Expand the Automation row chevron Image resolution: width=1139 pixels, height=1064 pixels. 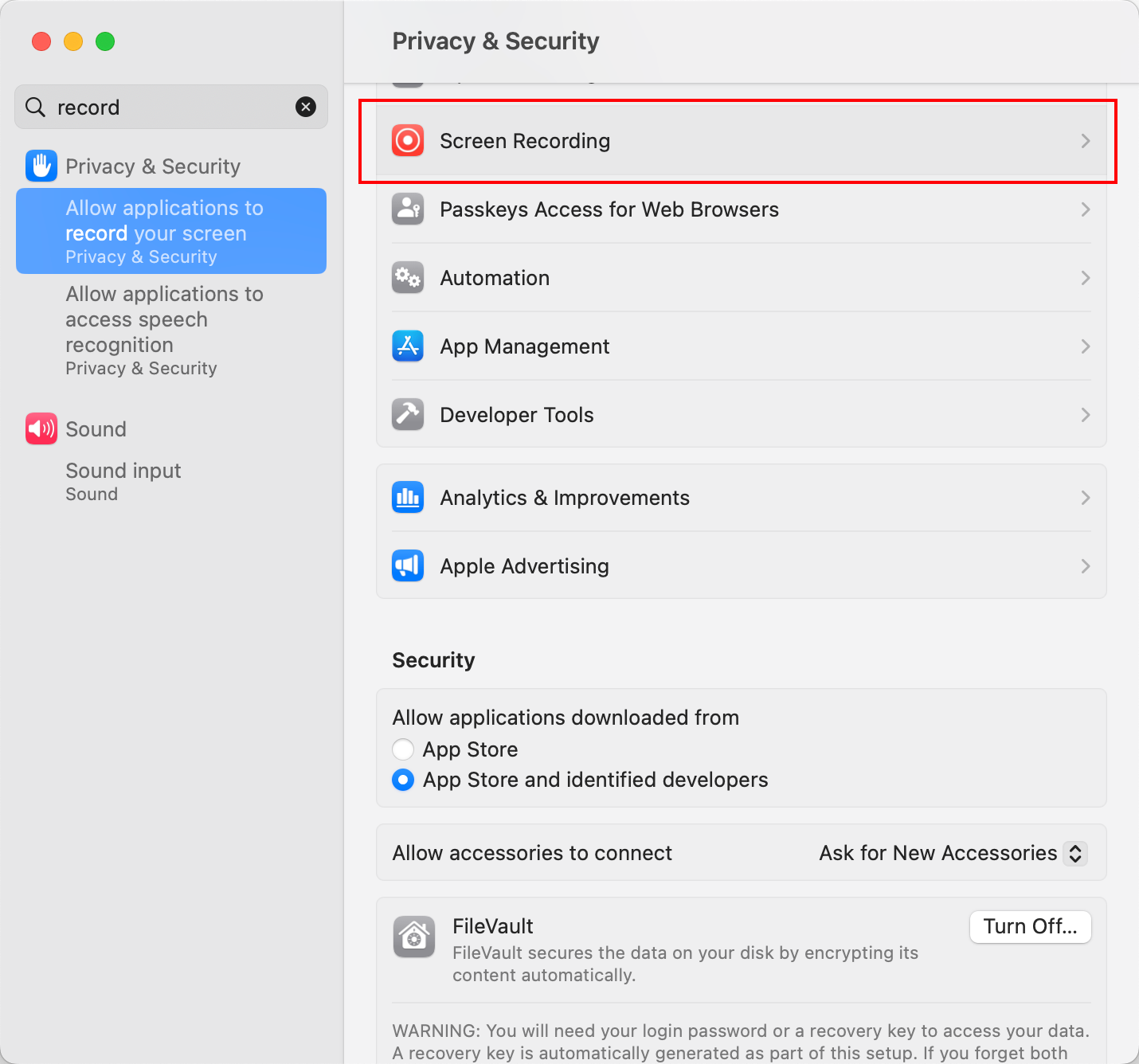tap(1085, 278)
